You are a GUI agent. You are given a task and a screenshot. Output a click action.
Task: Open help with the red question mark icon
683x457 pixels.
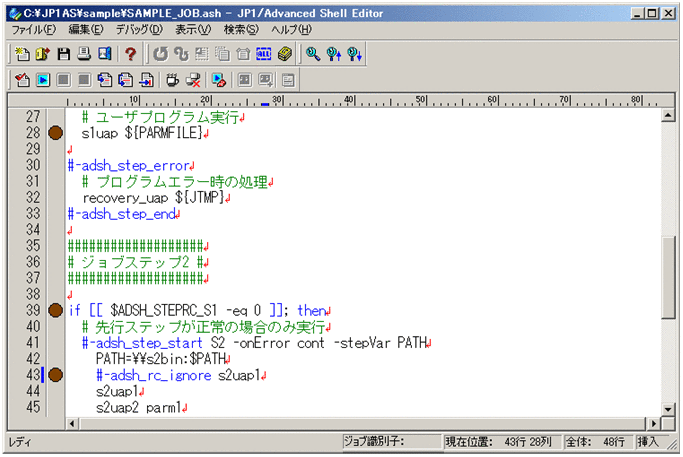pos(130,54)
